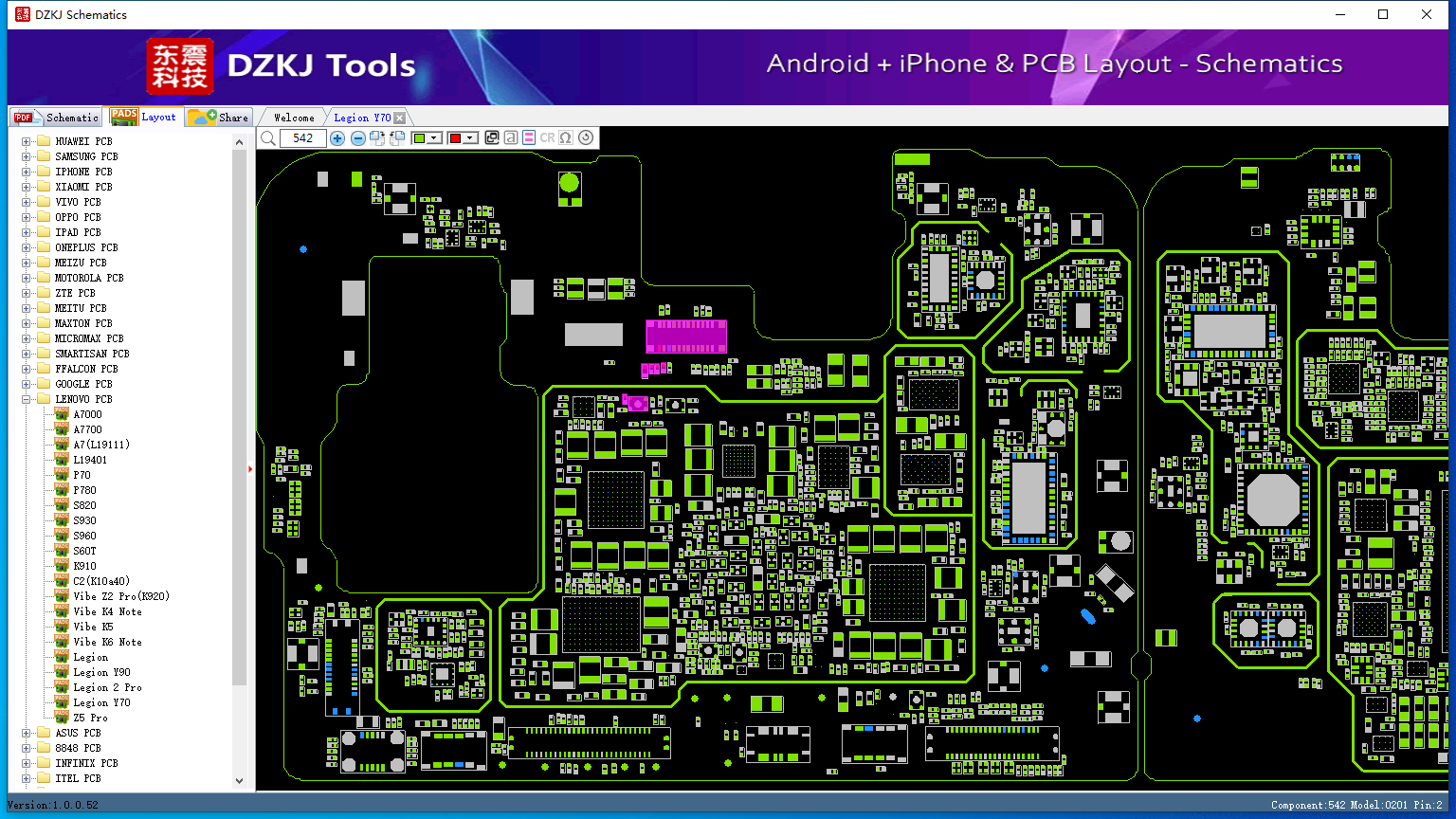1456x819 pixels.
Task: Open the A7700 layout entry
Action: click(87, 429)
